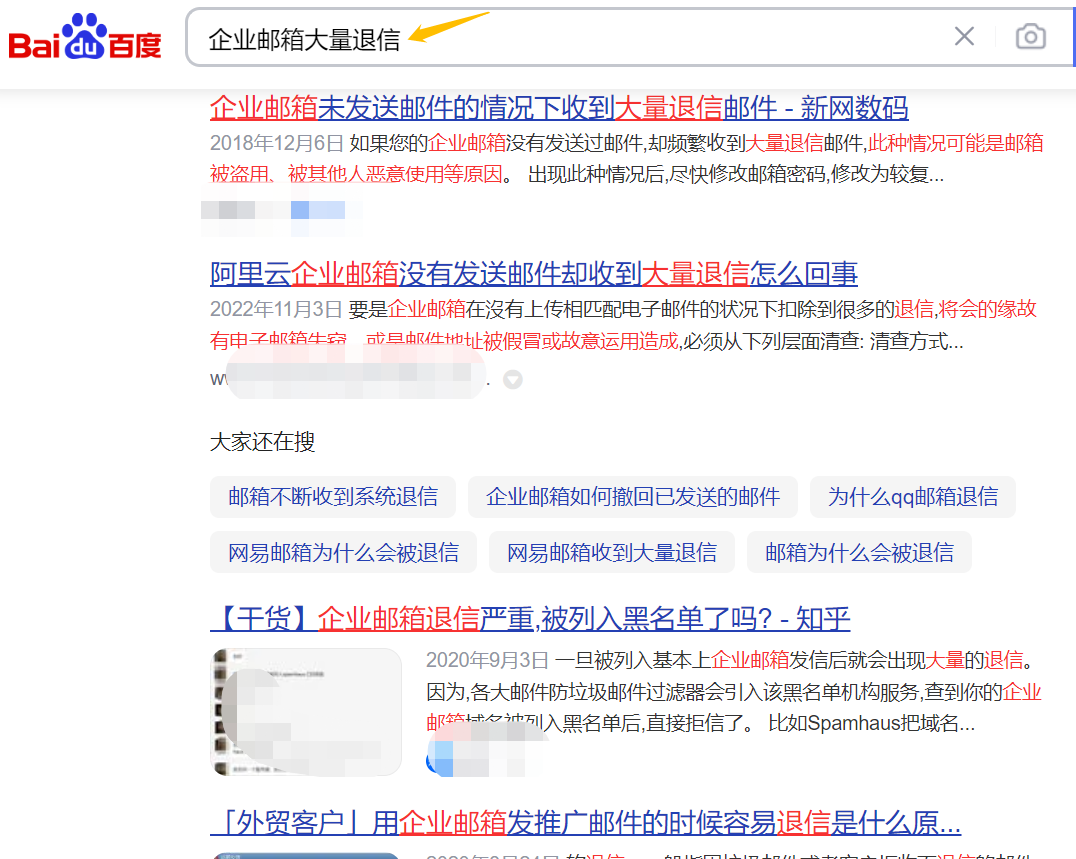
Task: Select related search 网易邮箱收到大量退信
Action: (x=611, y=552)
